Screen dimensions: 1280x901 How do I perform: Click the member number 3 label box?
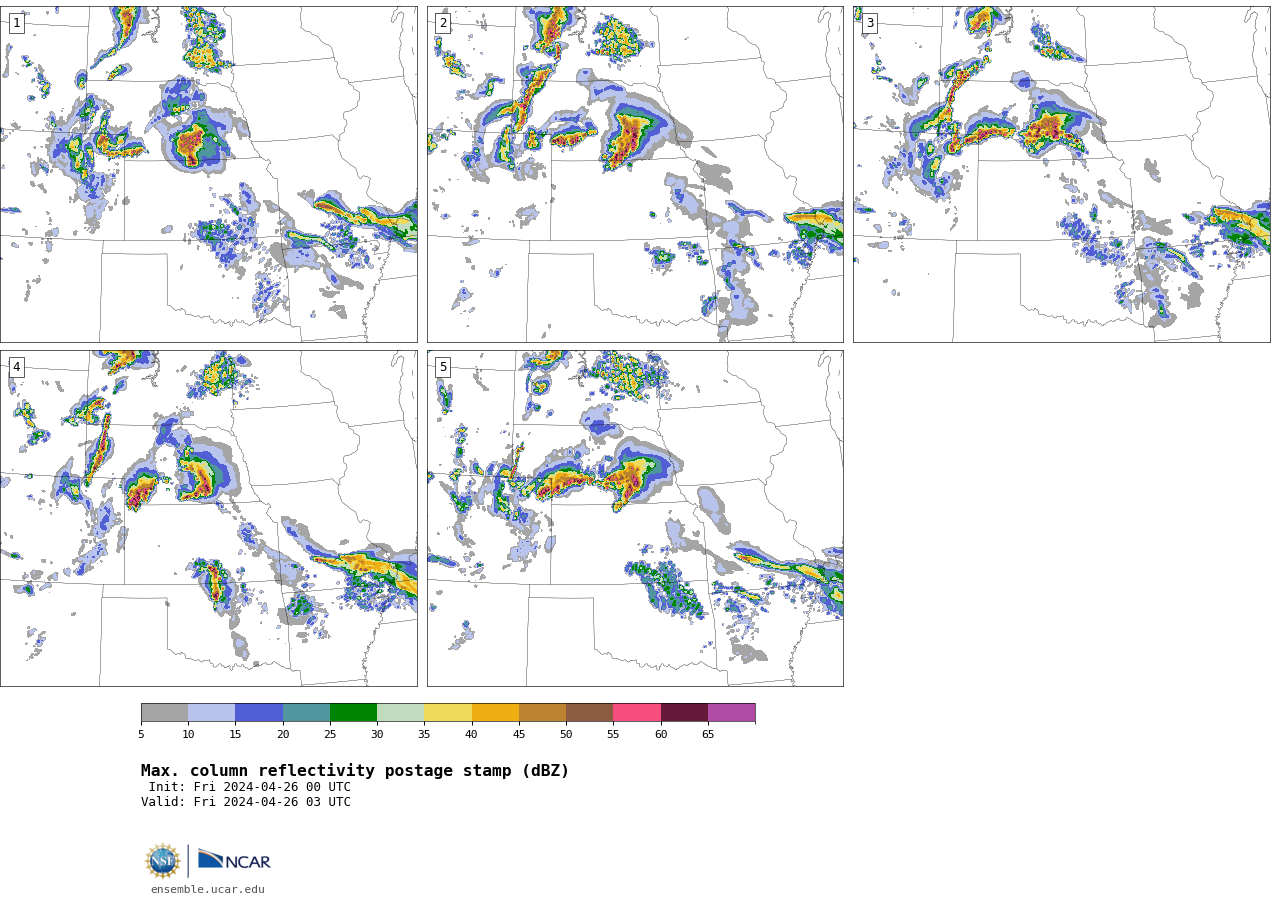coord(869,23)
